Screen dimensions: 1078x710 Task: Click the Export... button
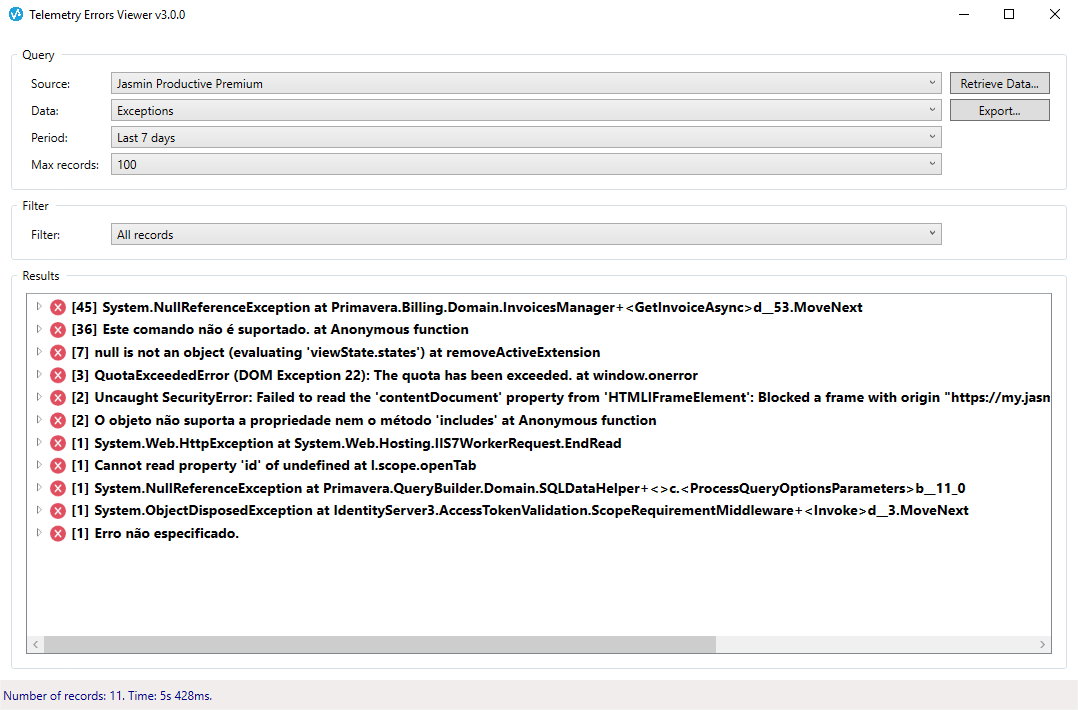(x=1000, y=111)
